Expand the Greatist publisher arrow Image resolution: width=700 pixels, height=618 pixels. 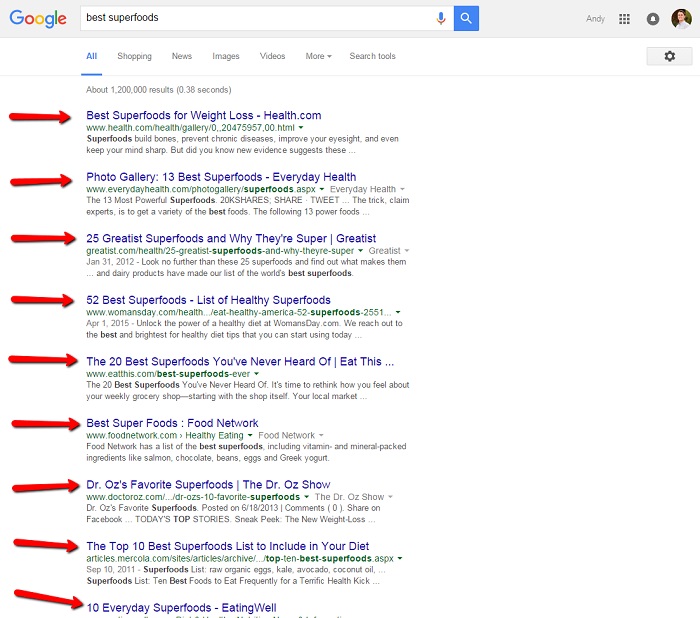pyautogui.click(x=407, y=251)
